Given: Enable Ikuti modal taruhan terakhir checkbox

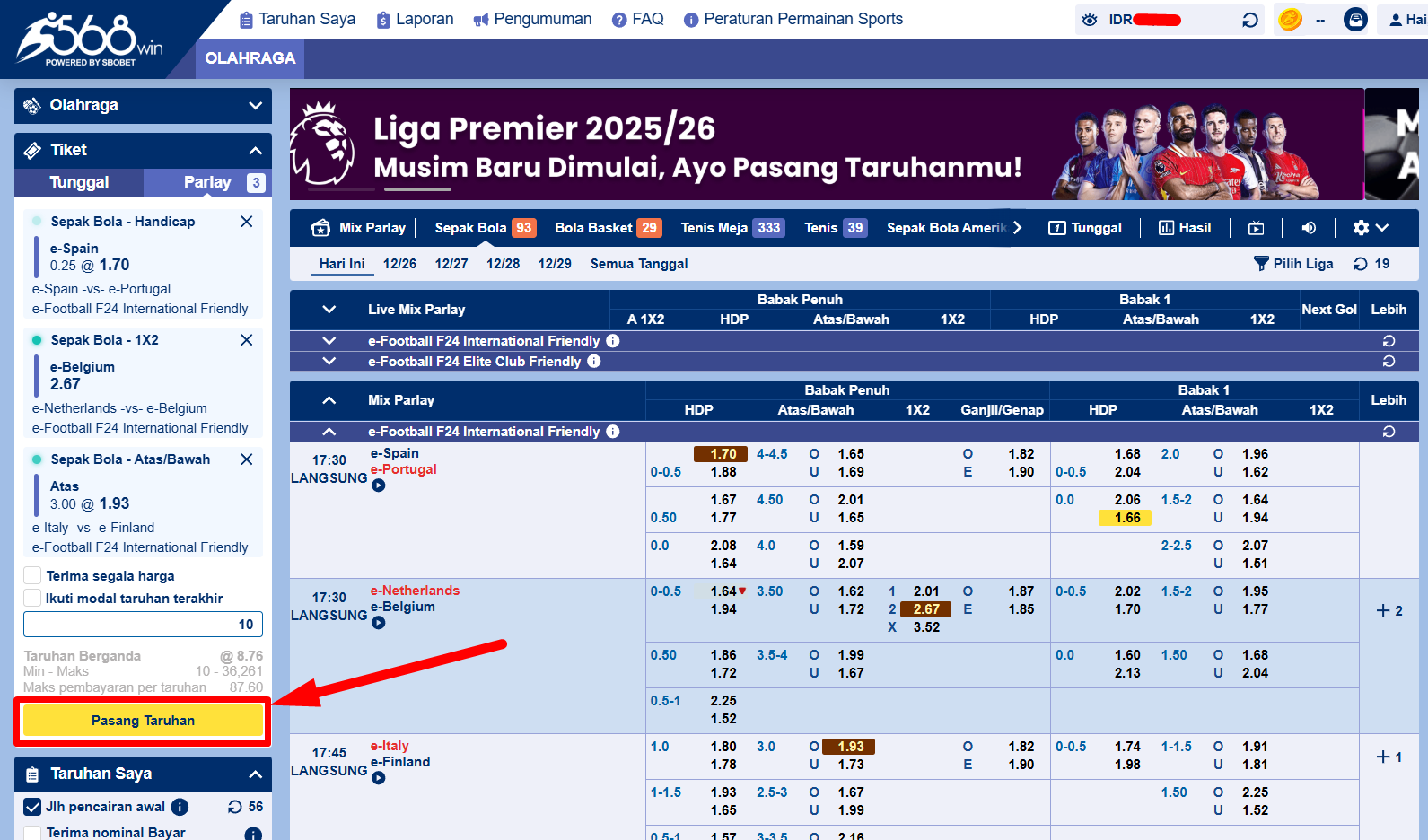Looking at the screenshot, I should 32,598.
